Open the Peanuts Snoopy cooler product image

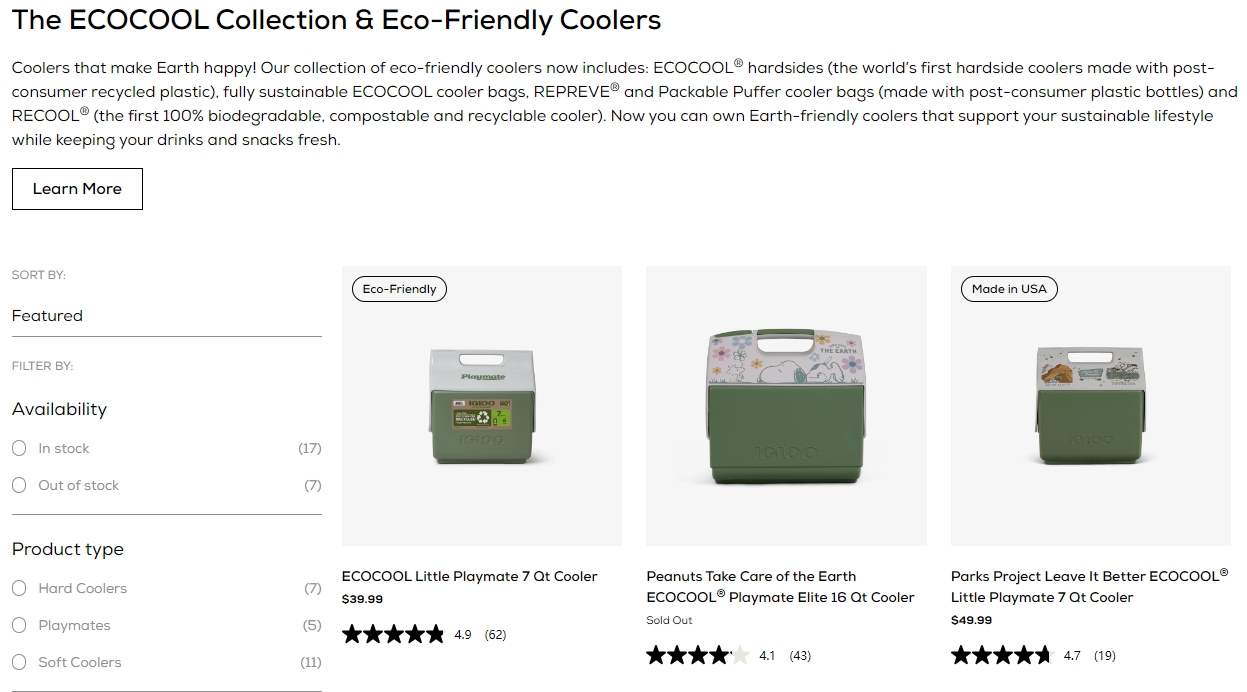tap(786, 406)
